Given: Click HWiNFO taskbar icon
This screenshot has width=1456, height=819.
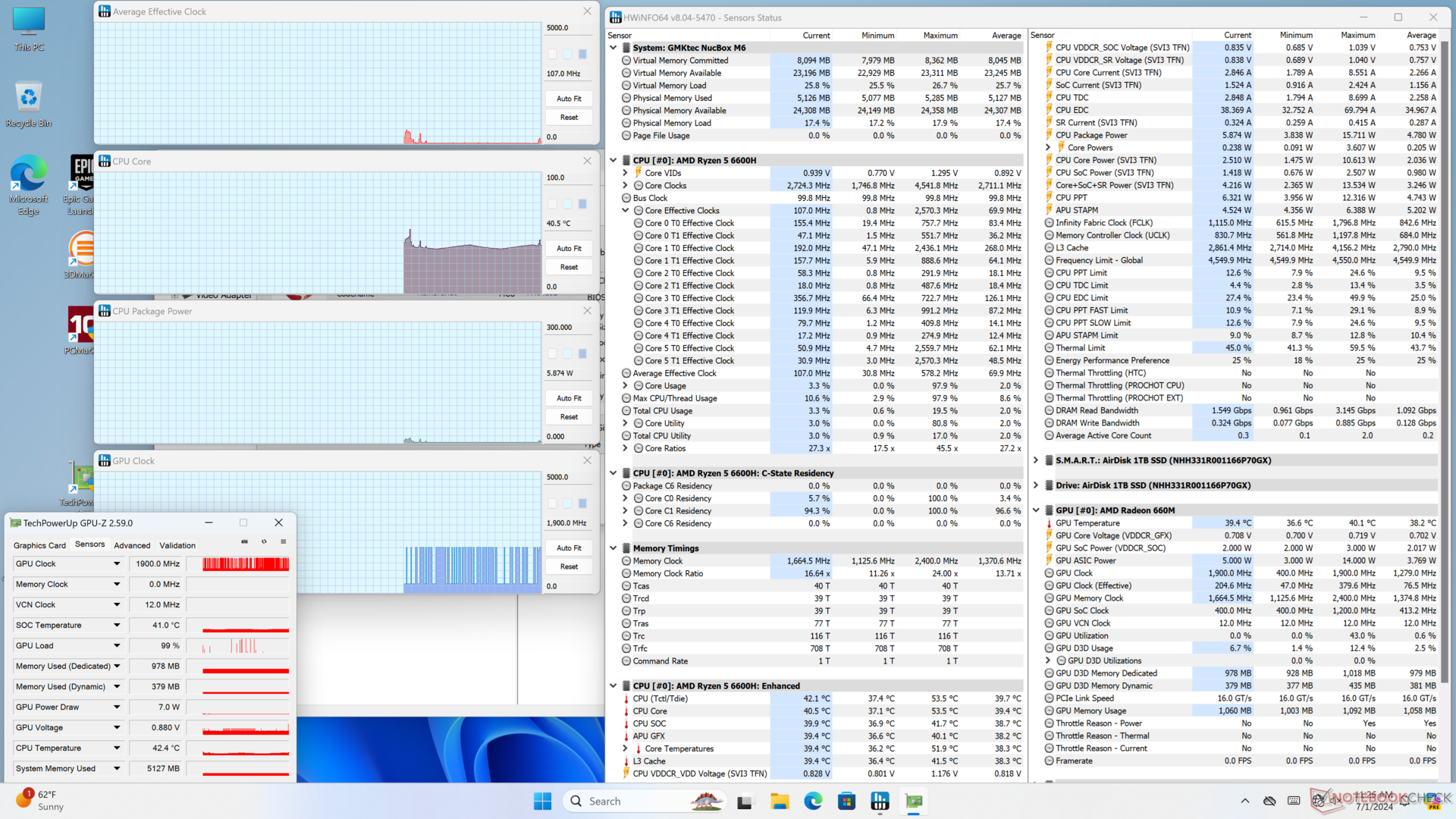Looking at the screenshot, I should [880, 801].
